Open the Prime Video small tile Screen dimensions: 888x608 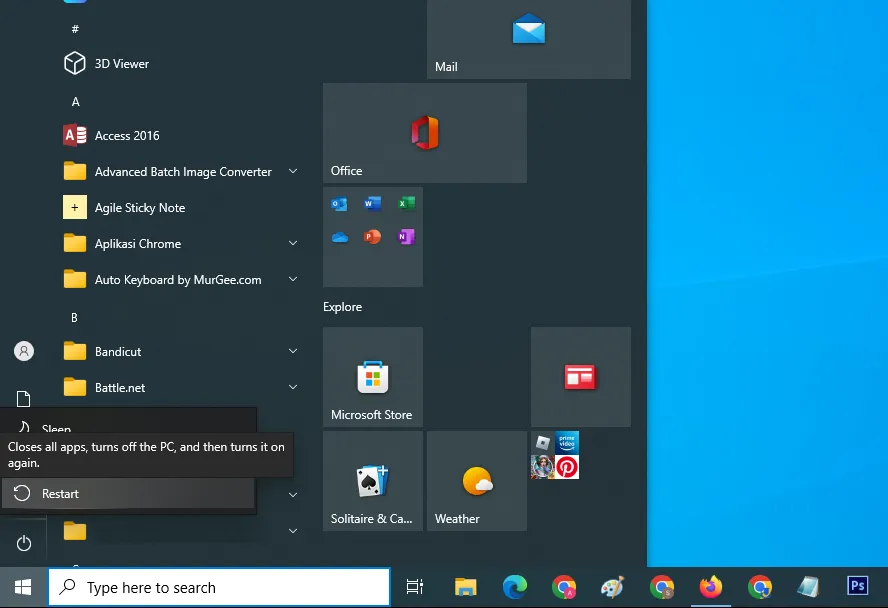[x=567, y=443]
